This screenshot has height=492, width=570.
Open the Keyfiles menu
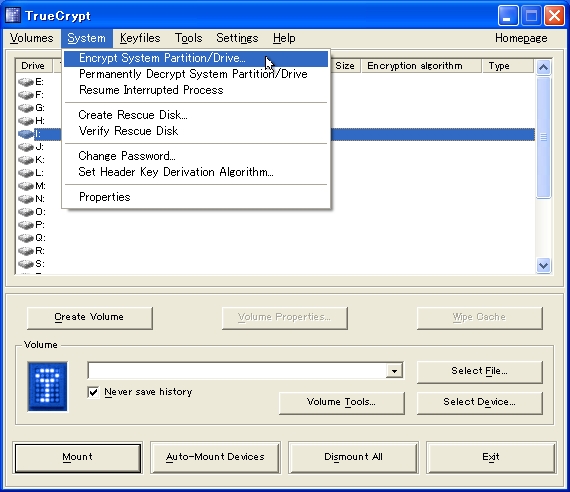140,38
